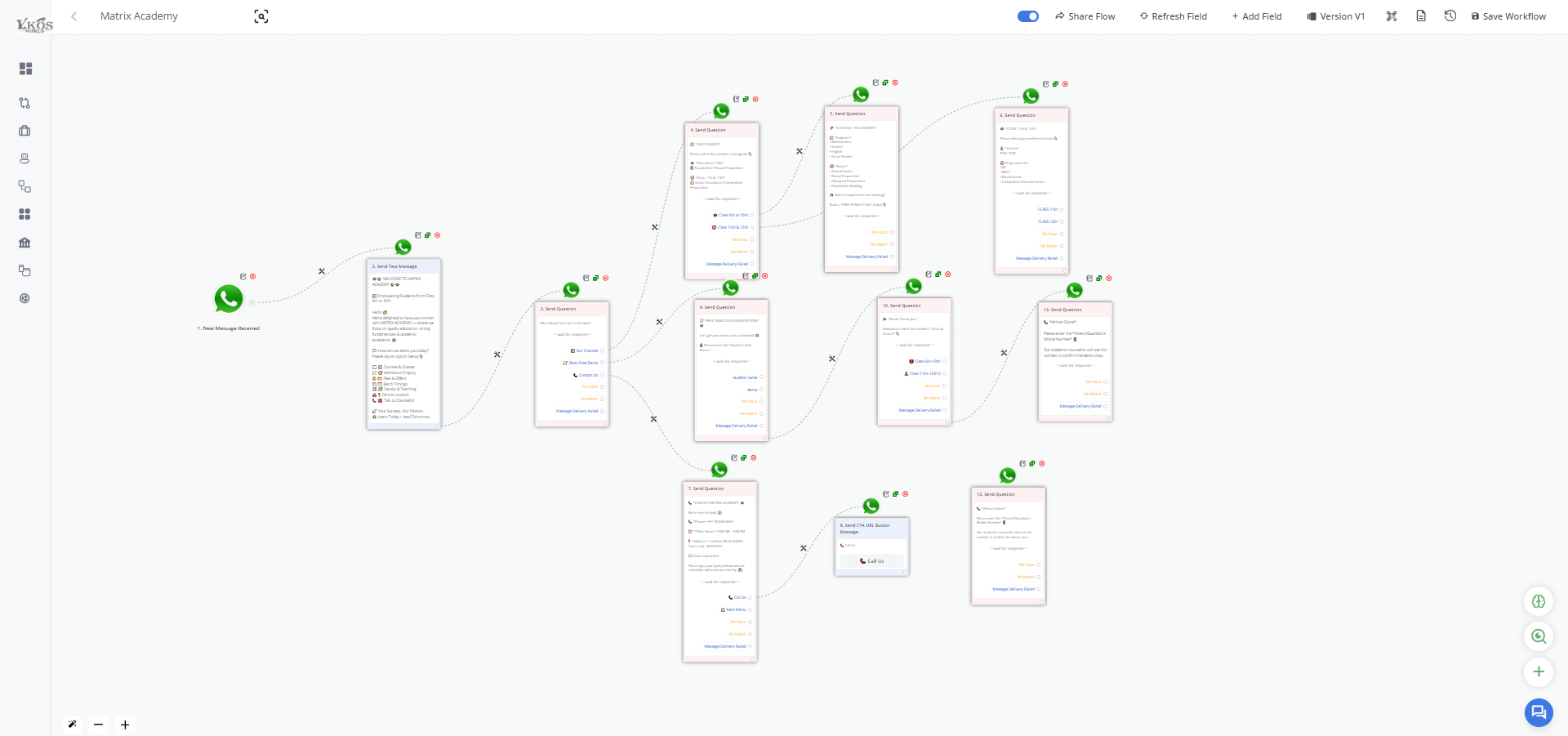1568x736 pixels.
Task: Click the Contact Us connector in node 3
Action: click(x=602, y=375)
